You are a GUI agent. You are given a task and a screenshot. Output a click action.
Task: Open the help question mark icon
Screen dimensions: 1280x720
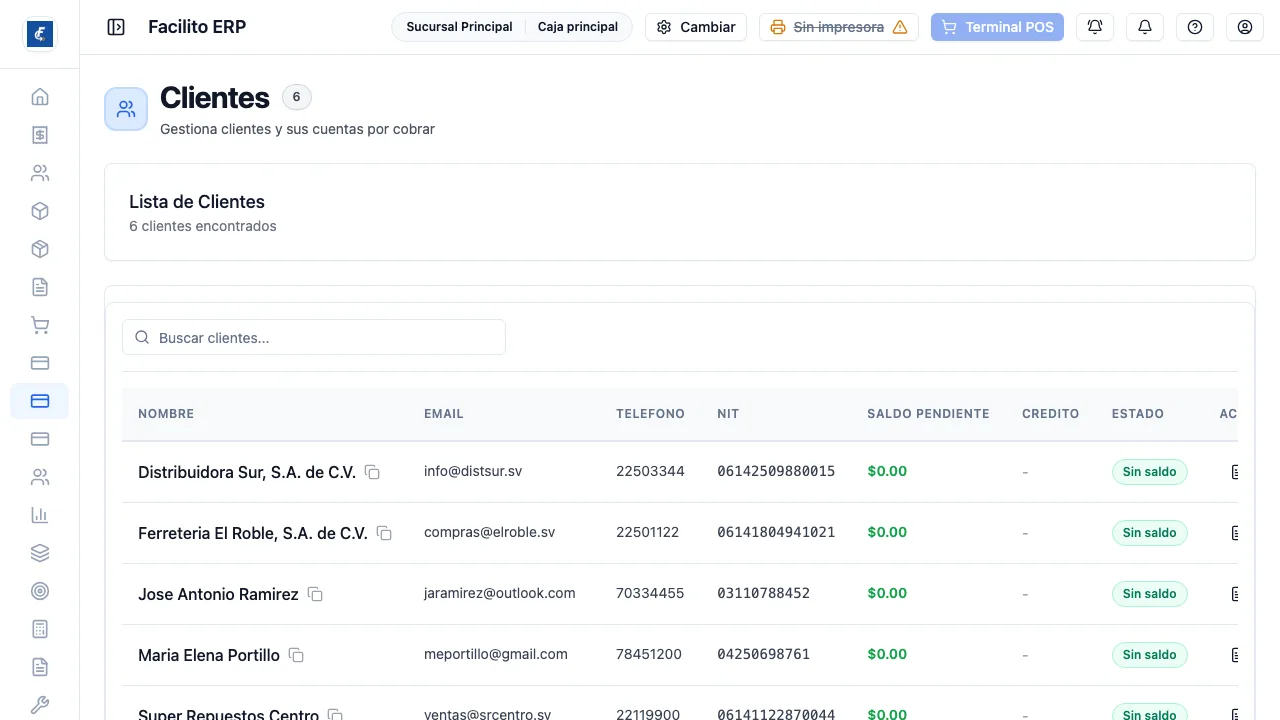pos(1195,27)
